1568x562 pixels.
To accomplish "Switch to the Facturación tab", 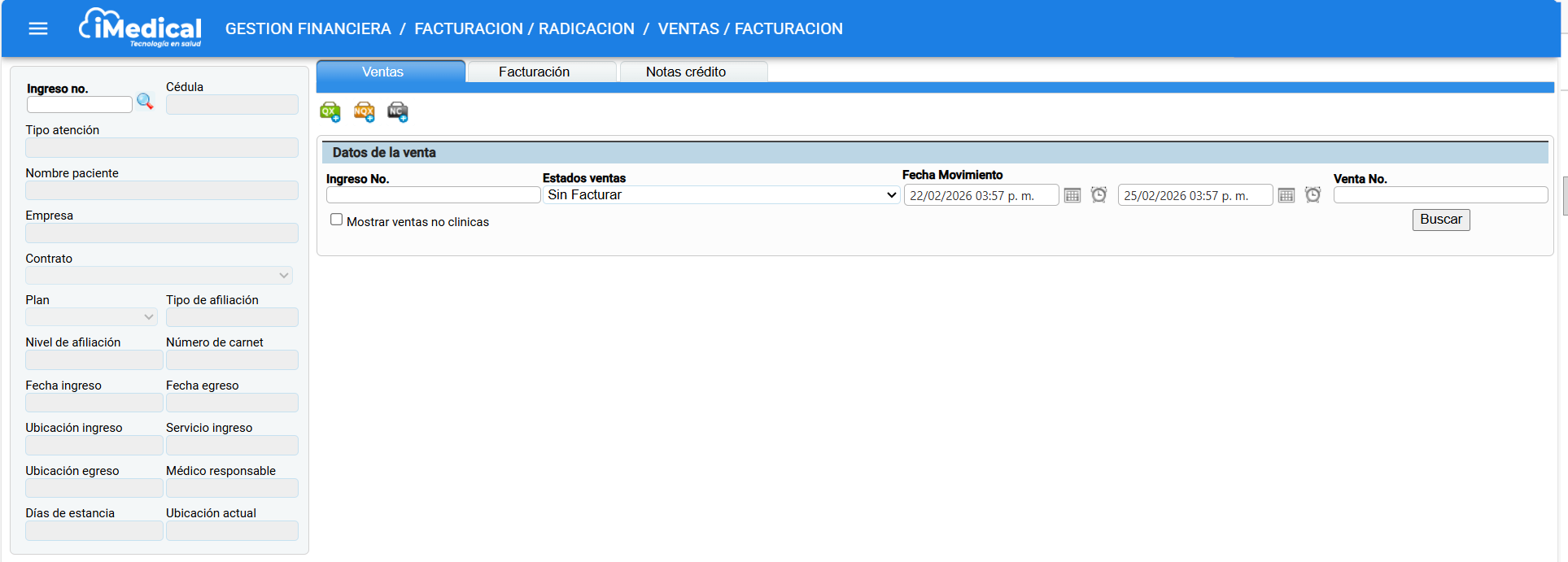I will 534,72.
